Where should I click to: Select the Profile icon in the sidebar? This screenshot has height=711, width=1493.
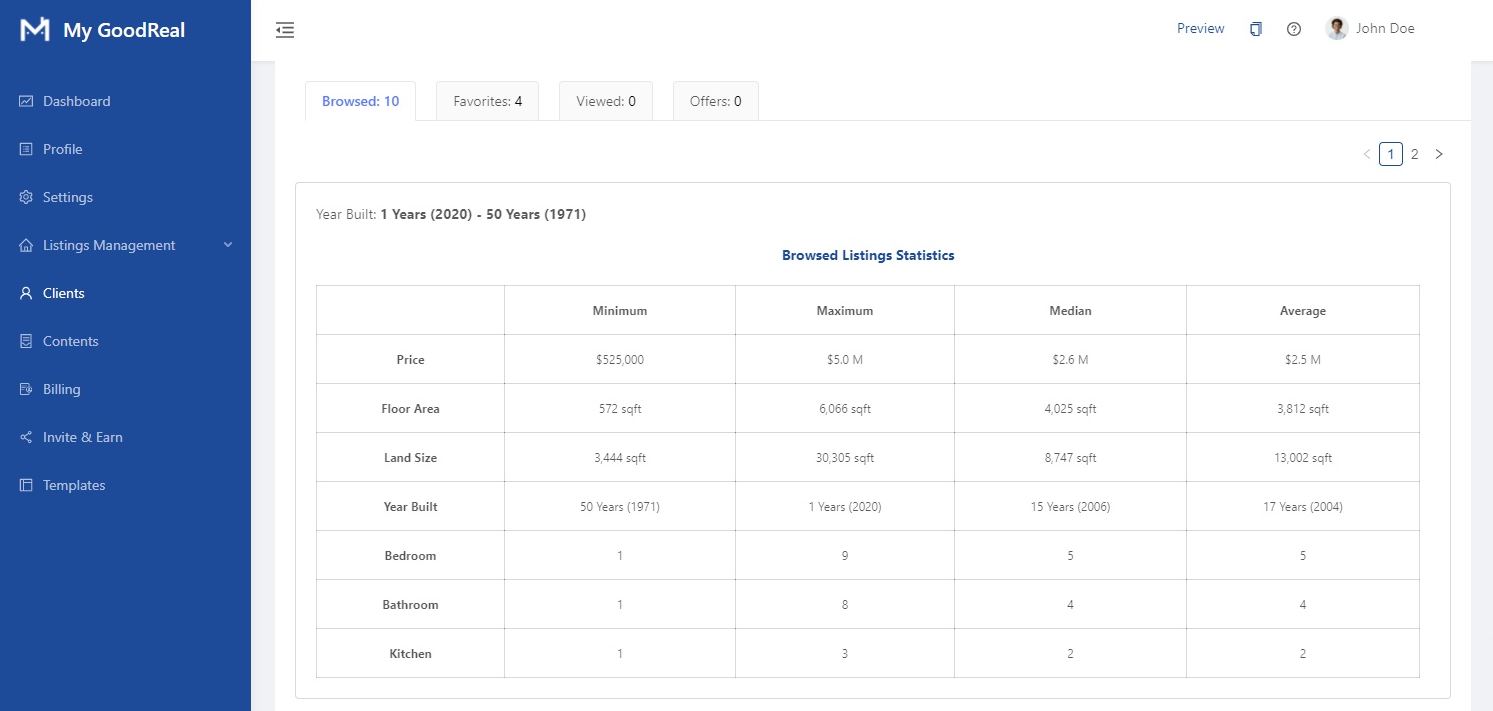[x=26, y=149]
